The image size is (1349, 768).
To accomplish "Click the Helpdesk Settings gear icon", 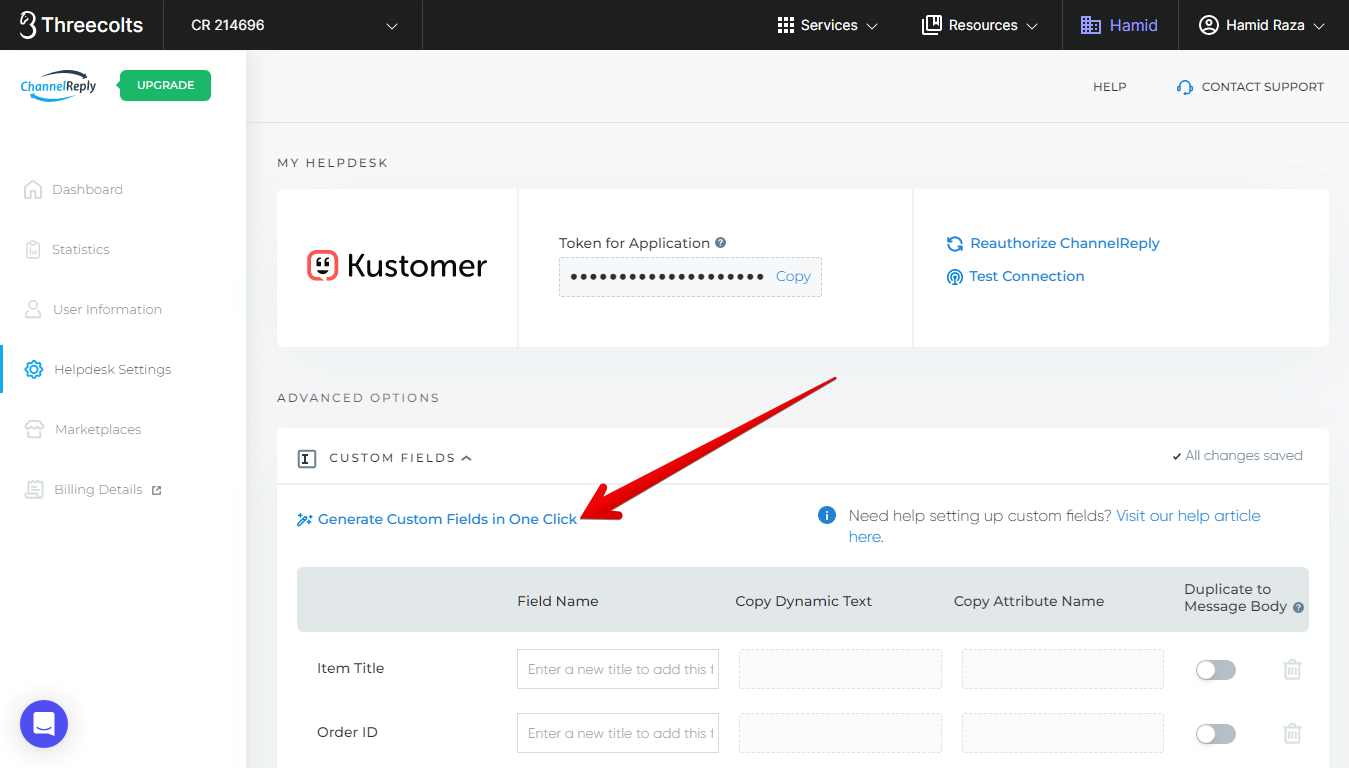I will tap(34, 369).
